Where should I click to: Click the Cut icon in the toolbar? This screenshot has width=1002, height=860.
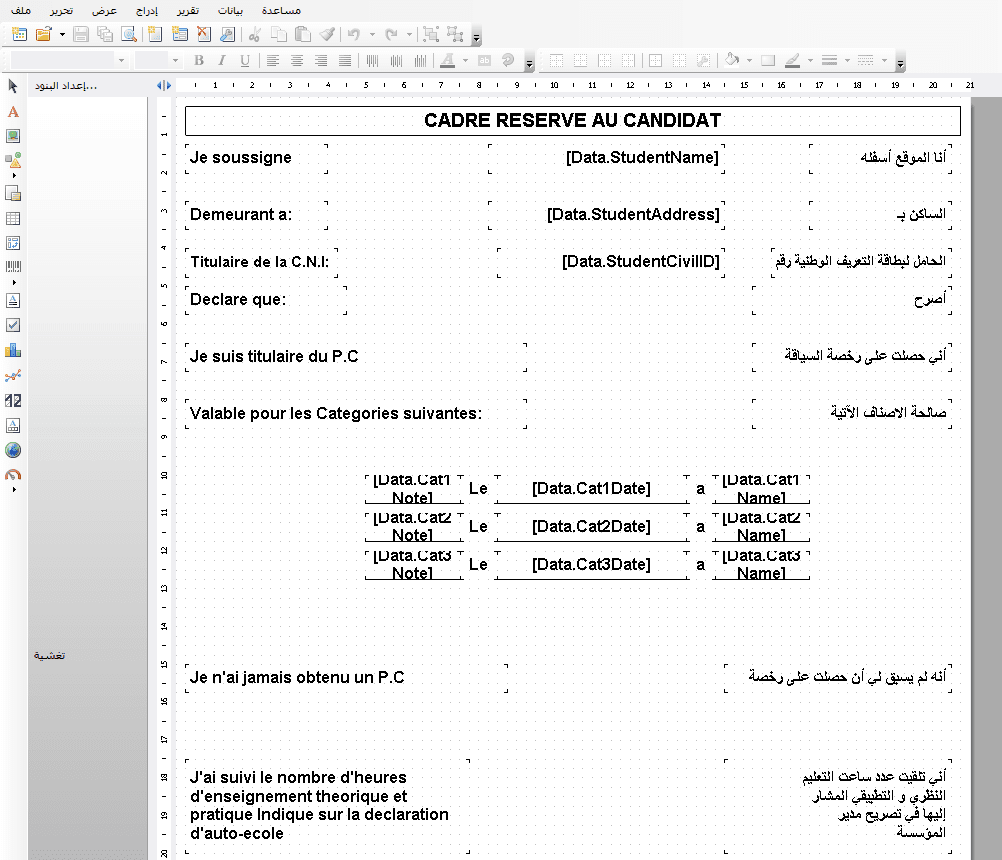[254, 33]
